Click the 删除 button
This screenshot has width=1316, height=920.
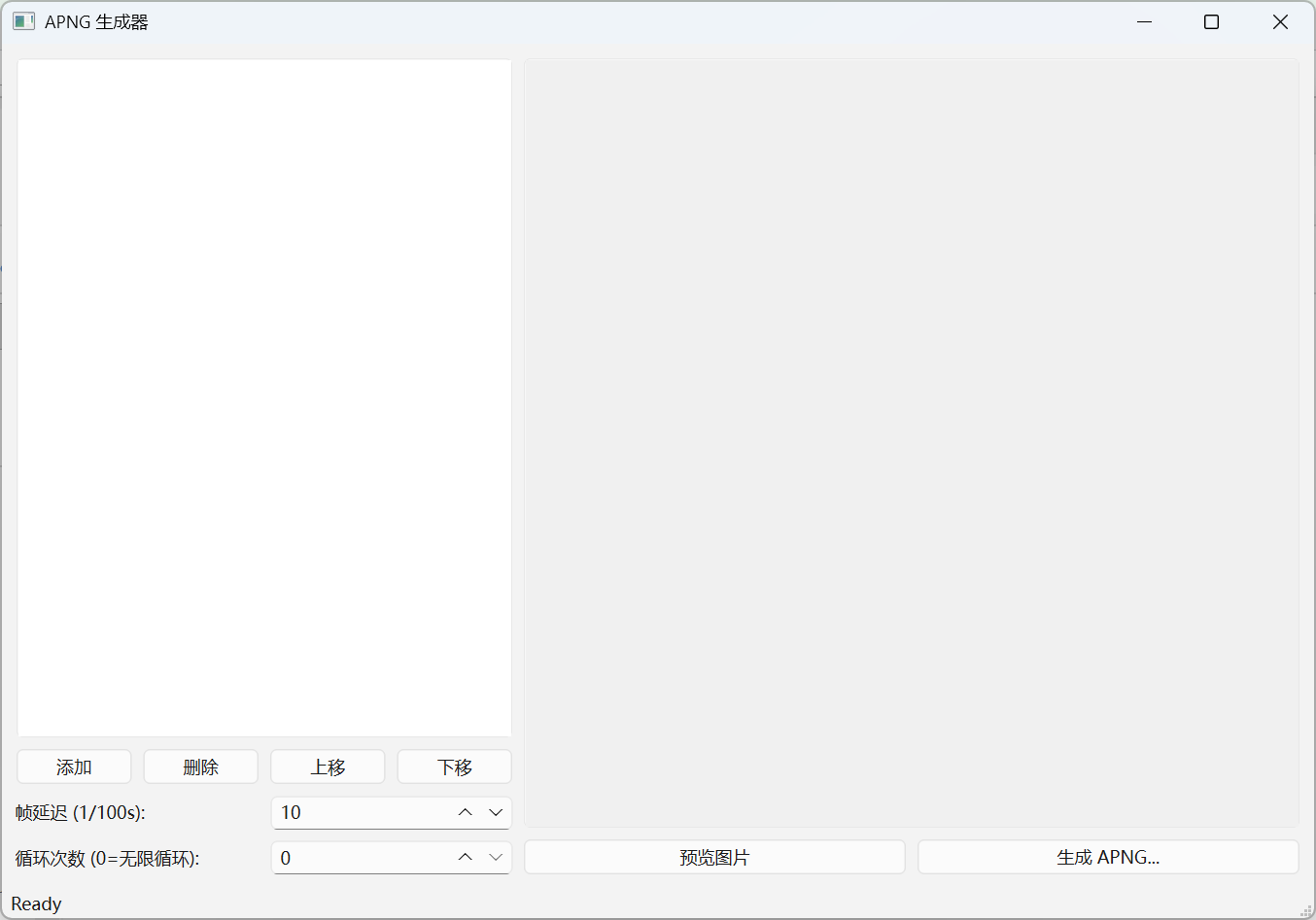point(201,767)
